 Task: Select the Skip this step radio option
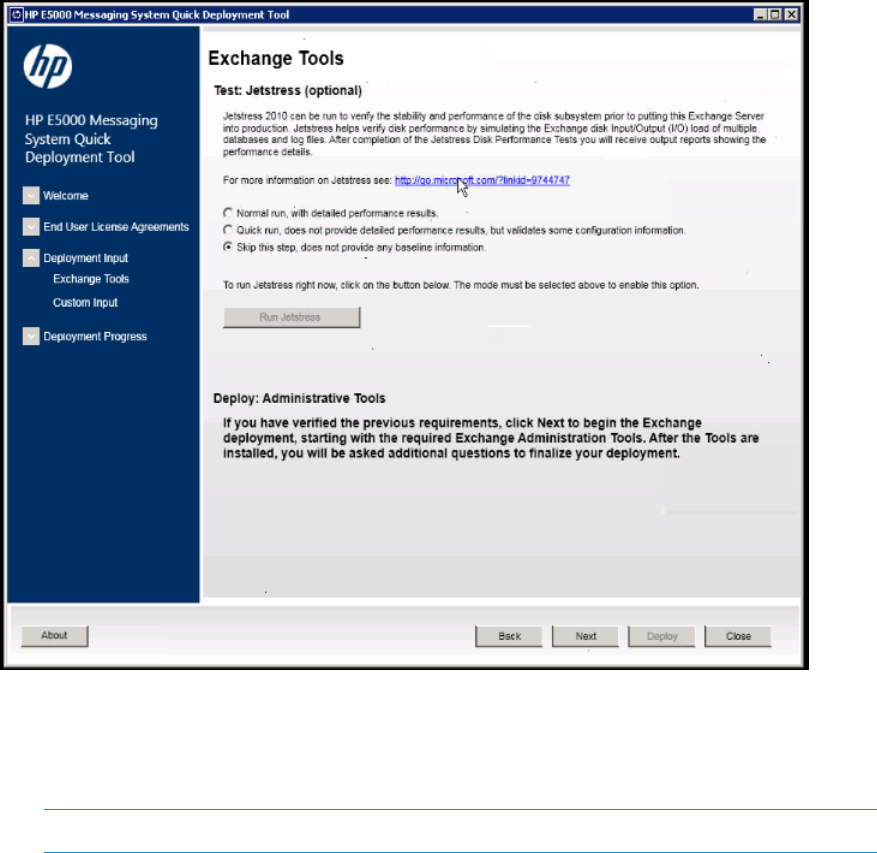228,247
